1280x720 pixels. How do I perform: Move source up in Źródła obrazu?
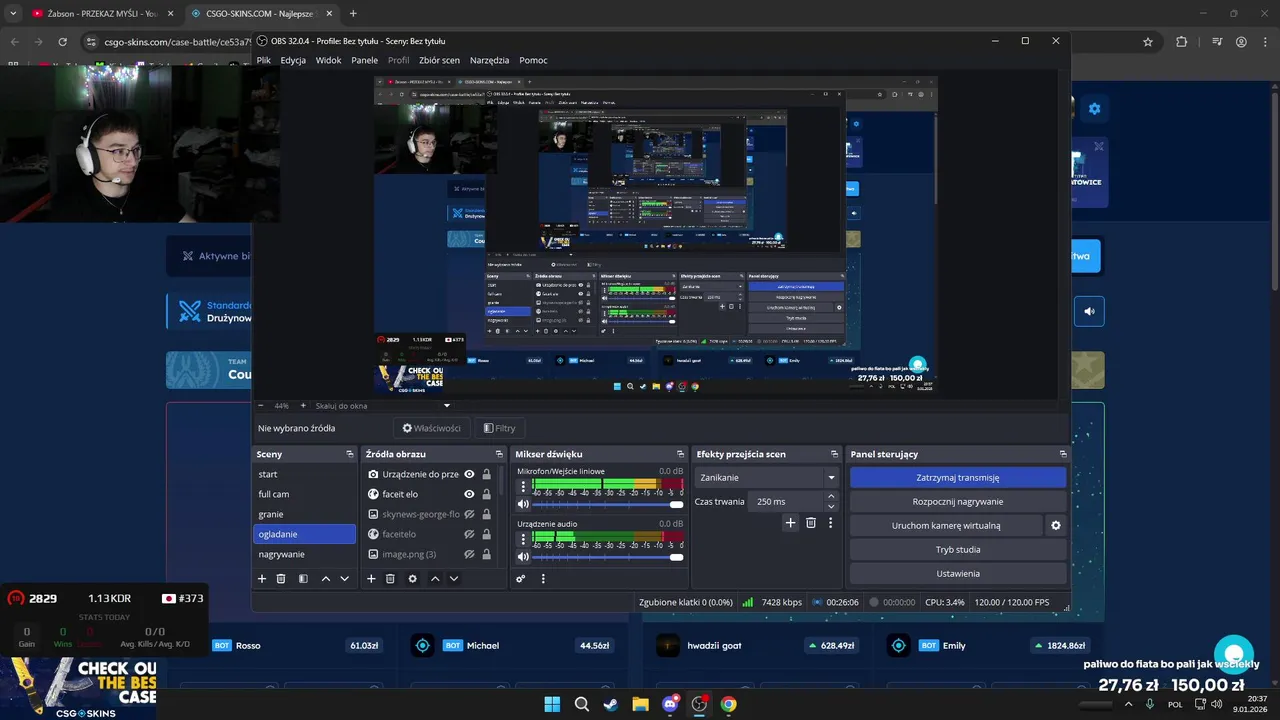[435, 578]
